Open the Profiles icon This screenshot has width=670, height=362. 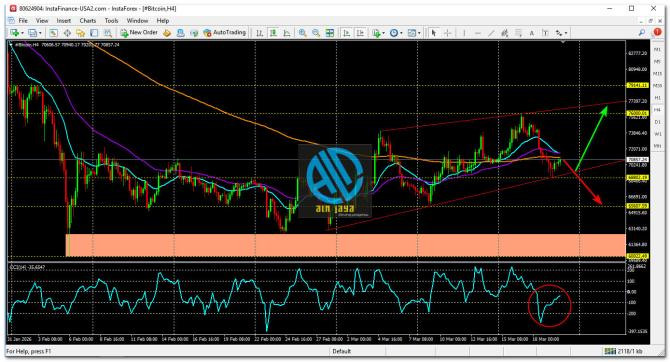32,33
